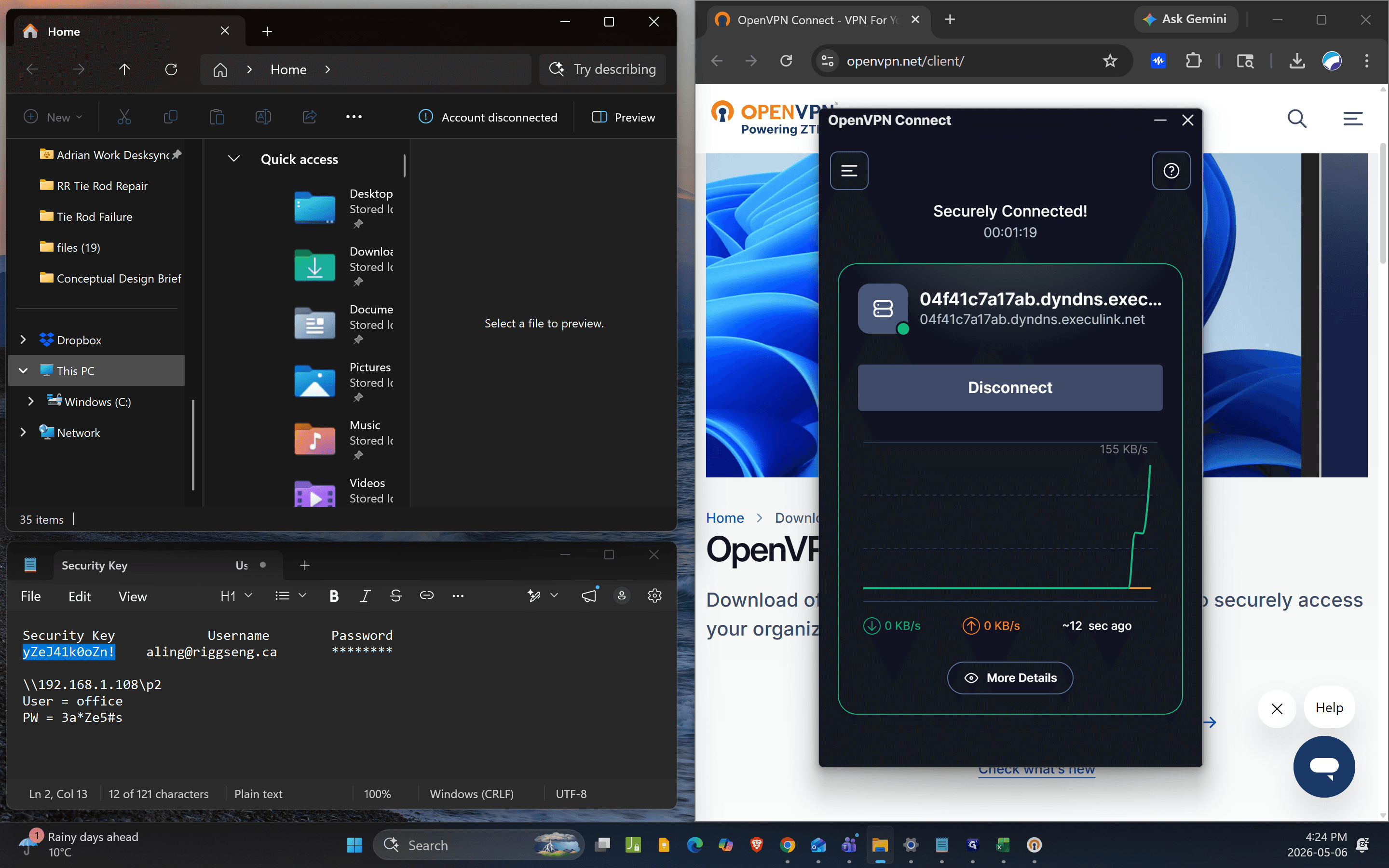Click the Disconnect button in OpenVPN Connect

[x=1009, y=388]
